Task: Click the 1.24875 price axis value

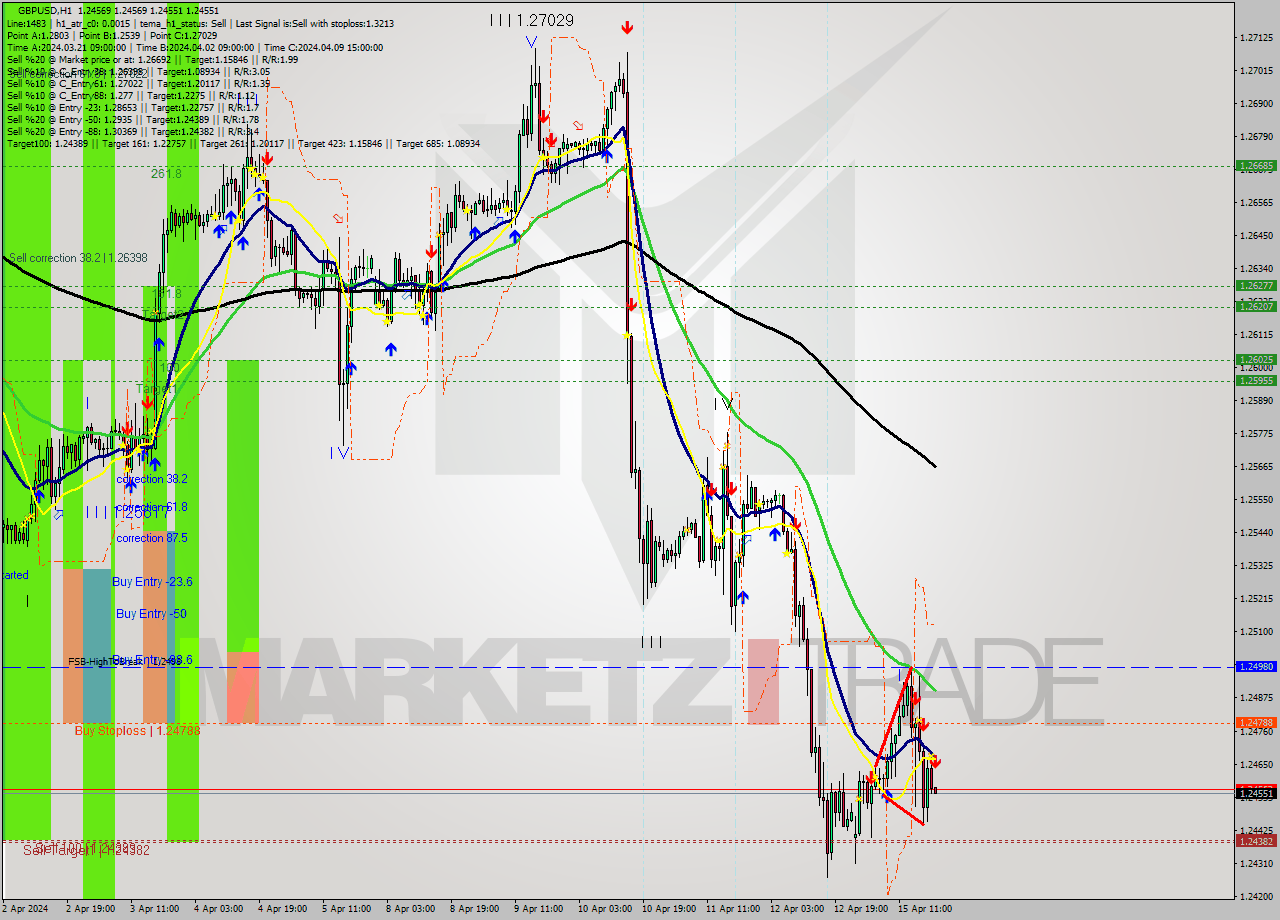Action: 1255,698
